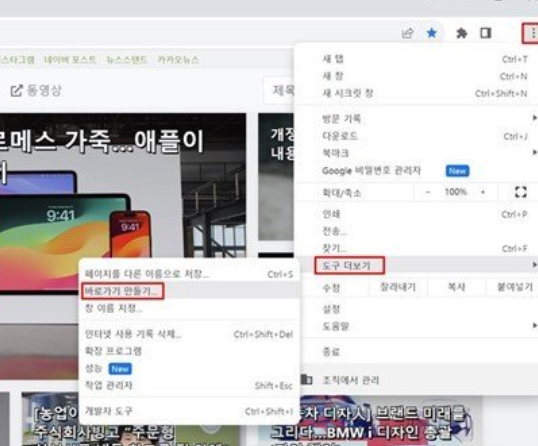Open 작업 관리자 in the submenu
538x446 pixels.
tap(189, 386)
